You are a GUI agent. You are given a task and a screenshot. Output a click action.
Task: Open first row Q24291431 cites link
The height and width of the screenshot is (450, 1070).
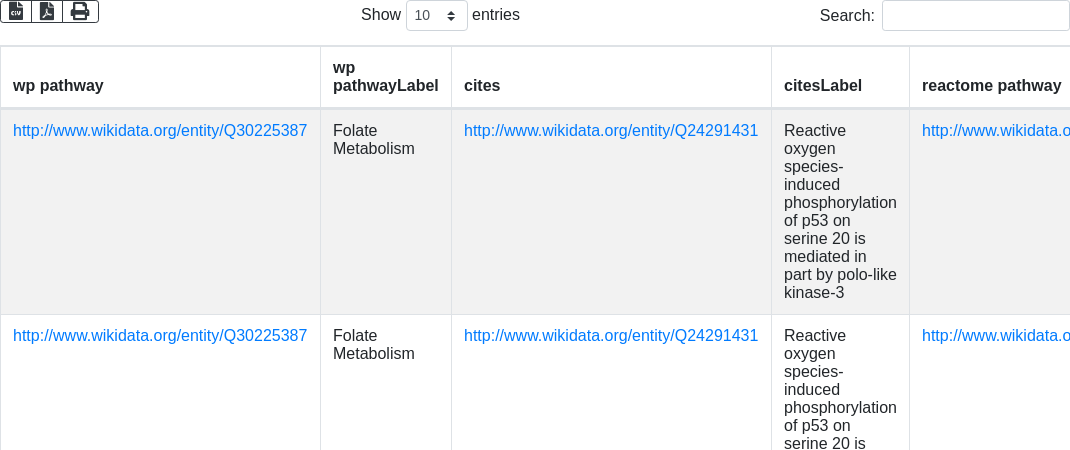(x=611, y=130)
